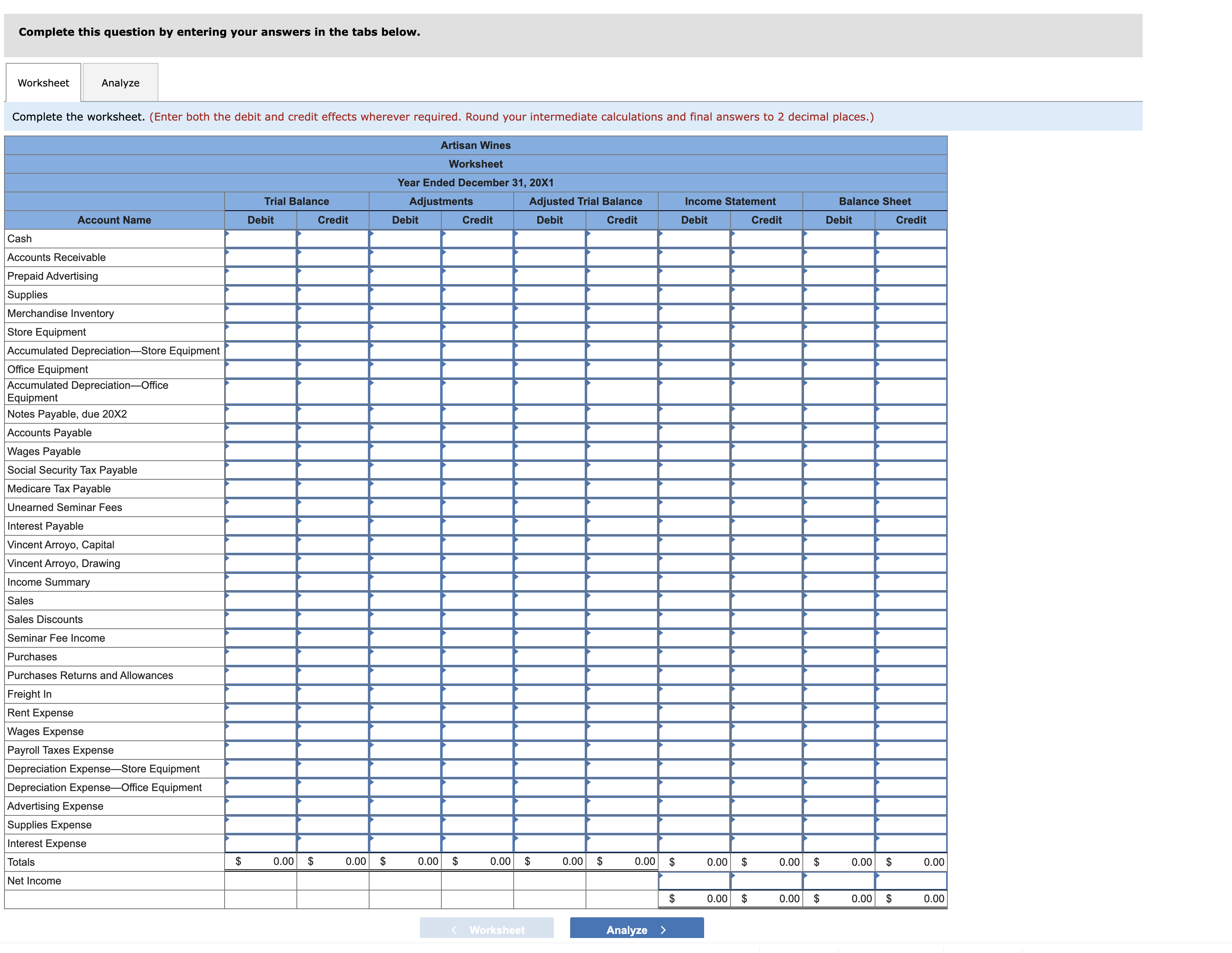Click the 'Balance Sheet' column header

coord(874,201)
